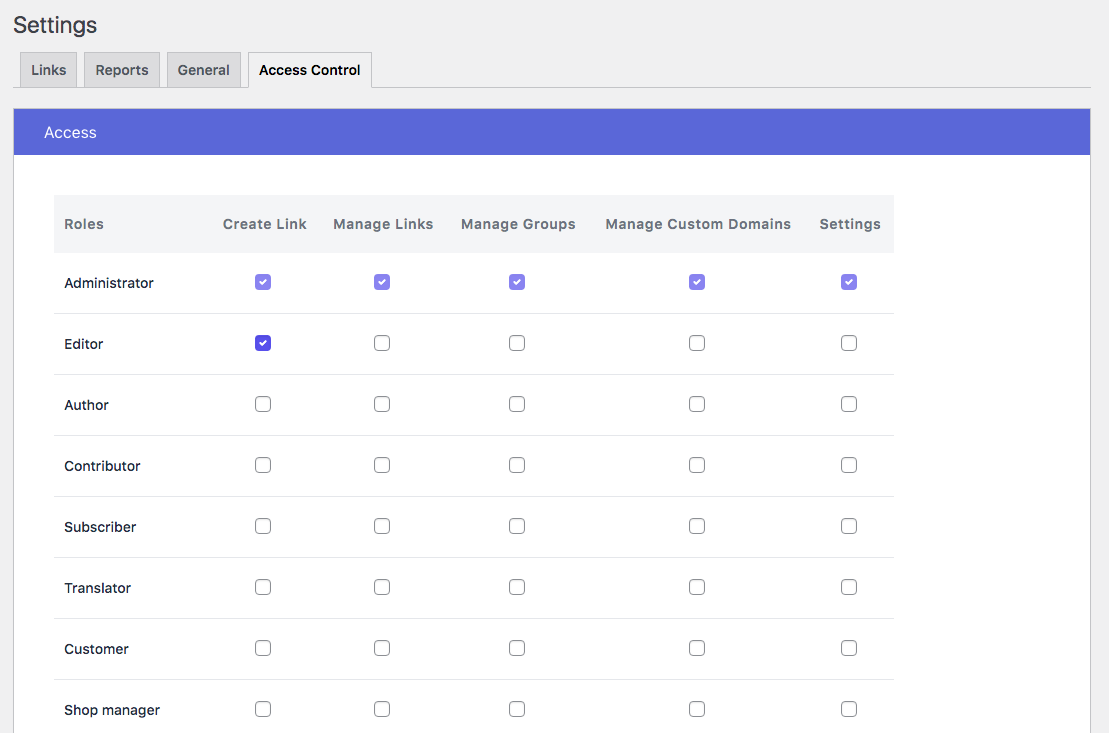Disable Manage Groups for Administrator

point(517,282)
